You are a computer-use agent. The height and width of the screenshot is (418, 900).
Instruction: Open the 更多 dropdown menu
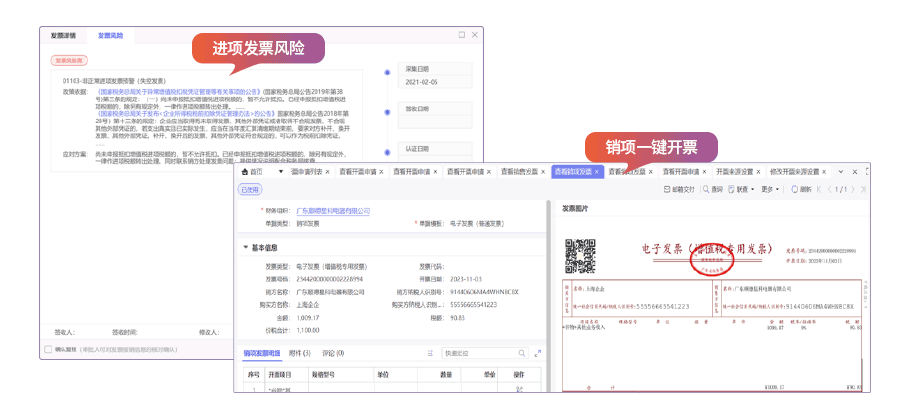coord(770,189)
